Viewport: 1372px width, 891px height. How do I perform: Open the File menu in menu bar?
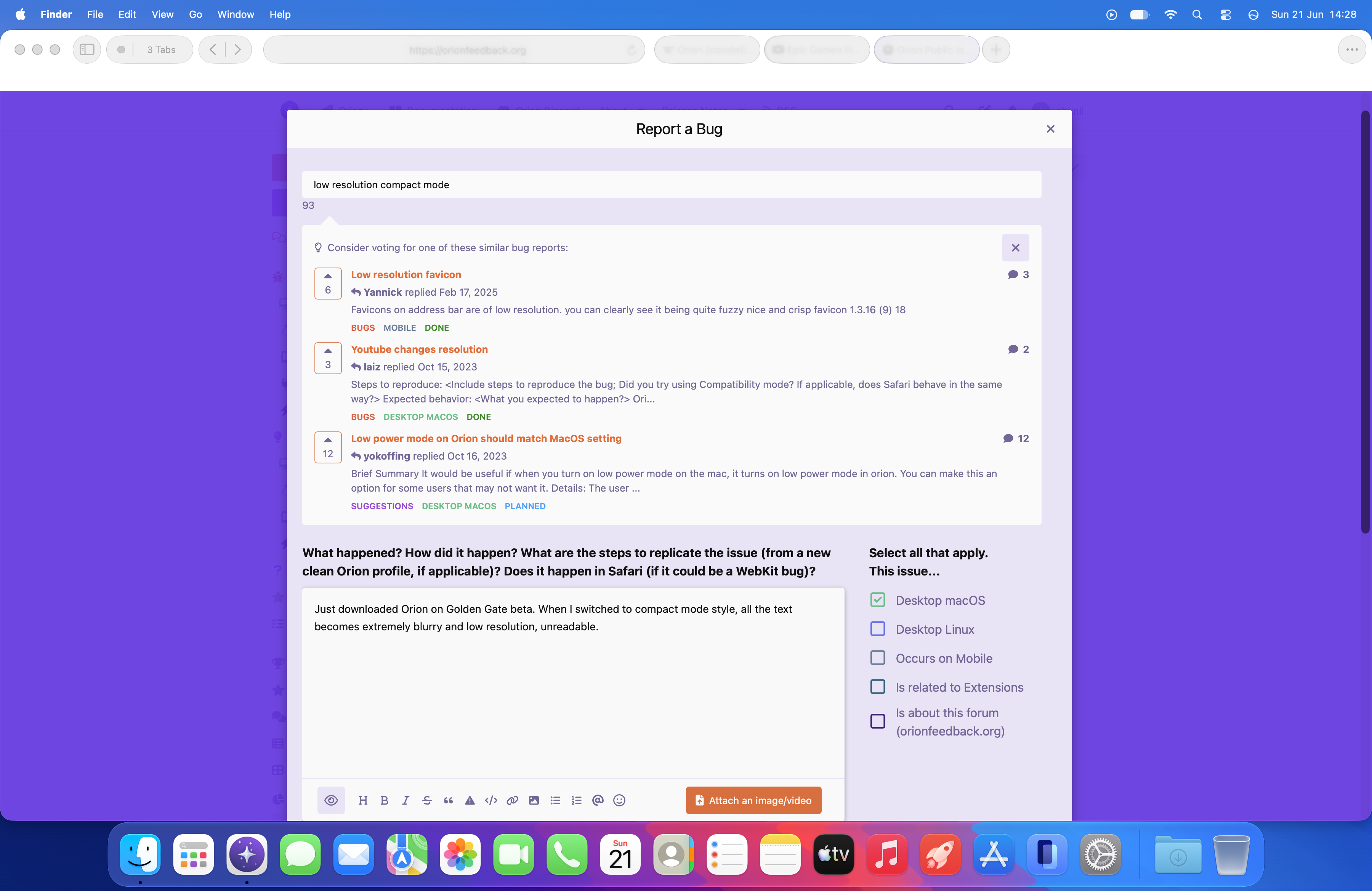pos(95,14)
